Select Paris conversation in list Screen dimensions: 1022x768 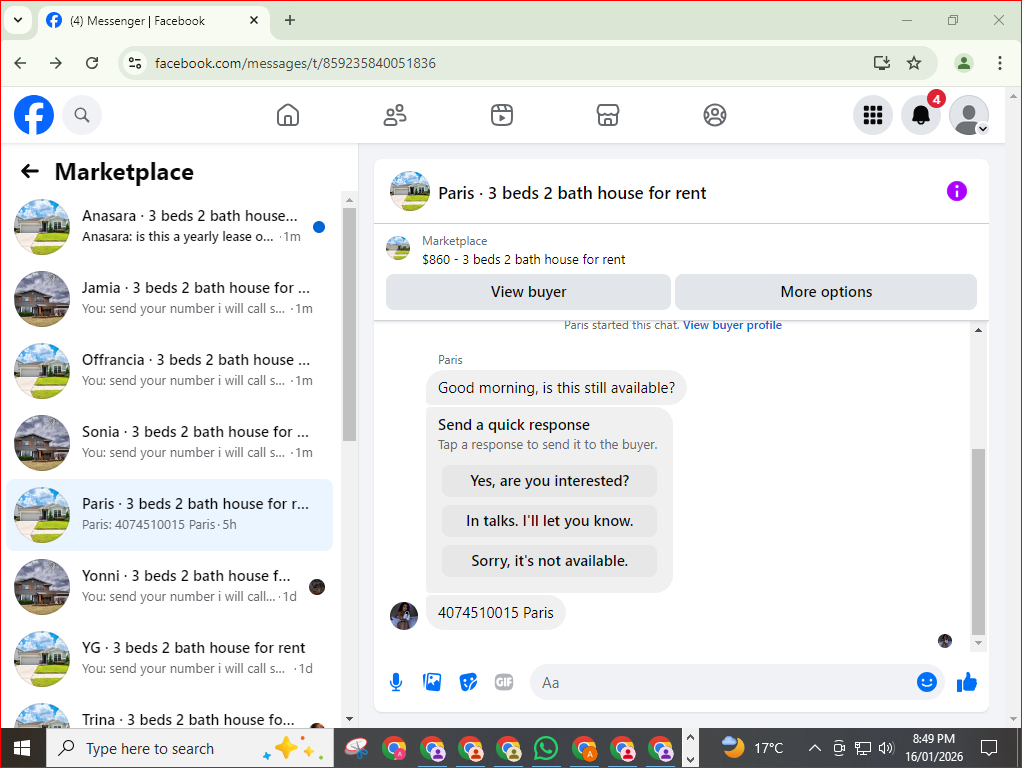(169, 514)
